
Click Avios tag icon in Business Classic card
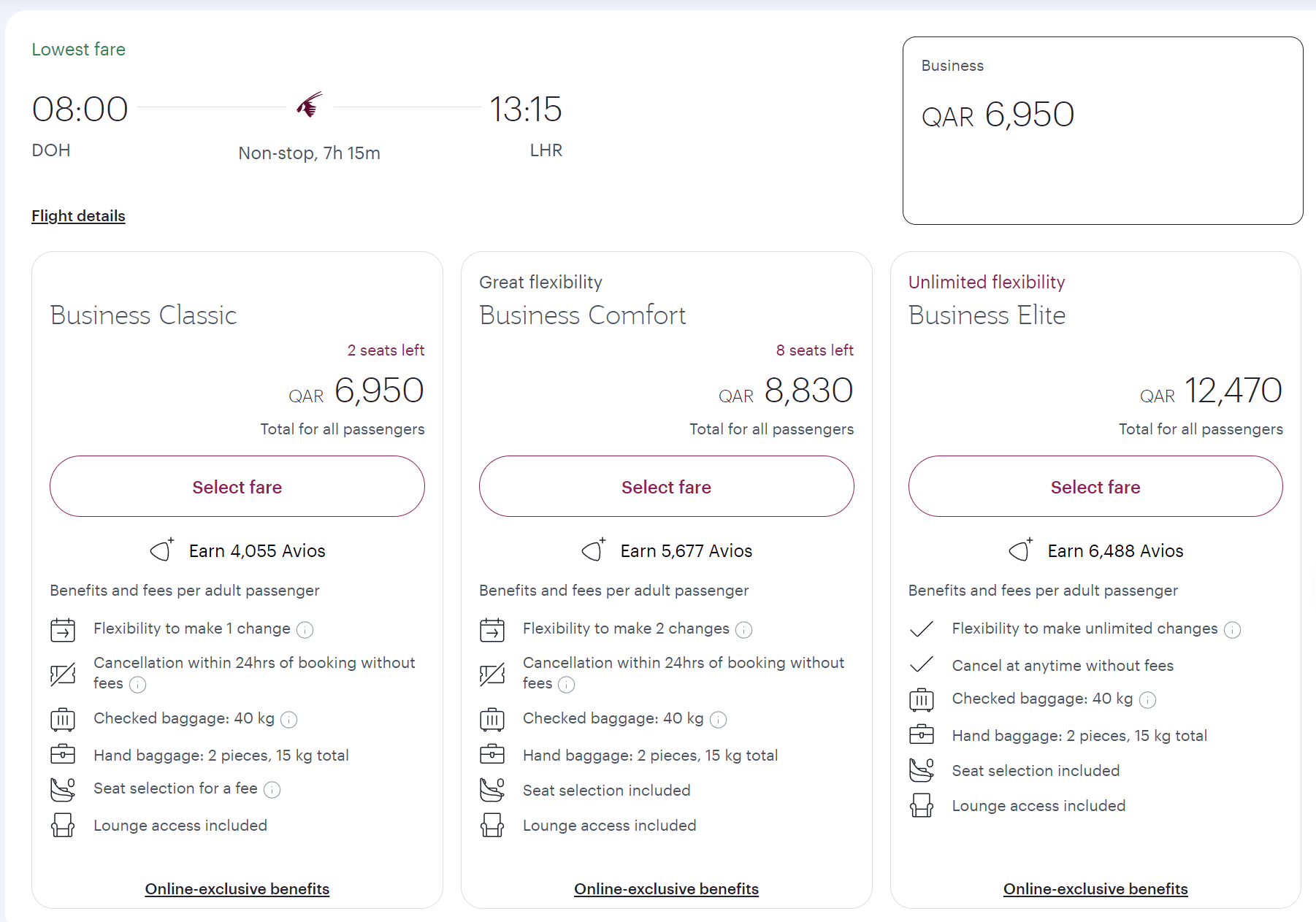(x=162, y=550)
